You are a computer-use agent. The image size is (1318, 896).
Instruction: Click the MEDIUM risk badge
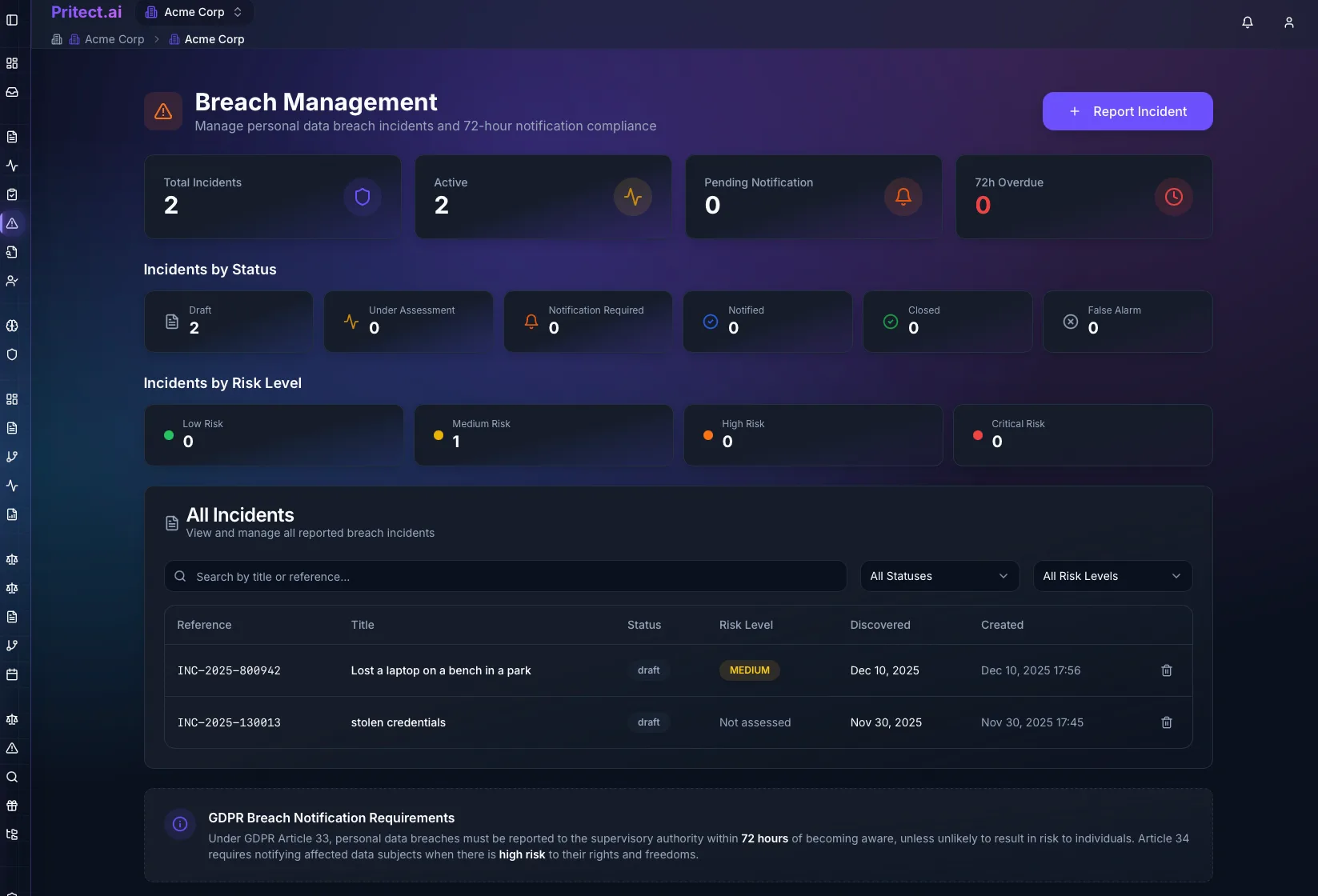750,670
